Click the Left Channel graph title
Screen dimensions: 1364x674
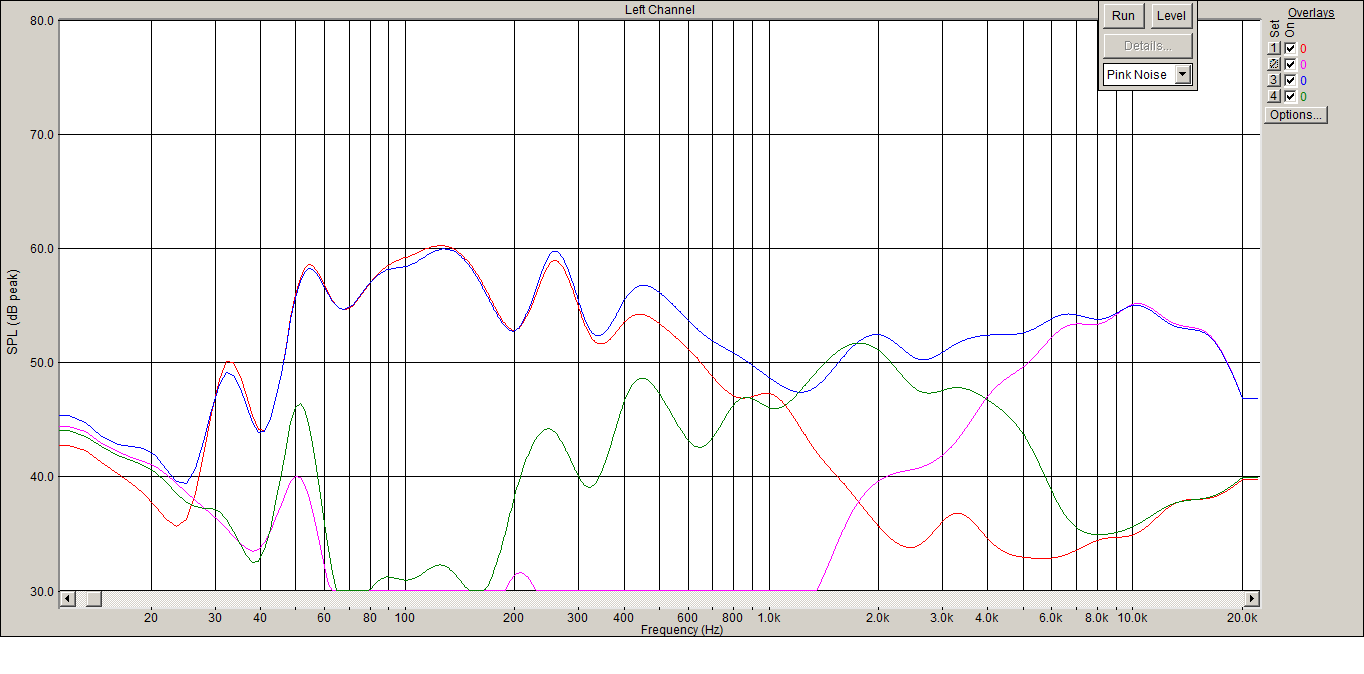pos(660,10)
